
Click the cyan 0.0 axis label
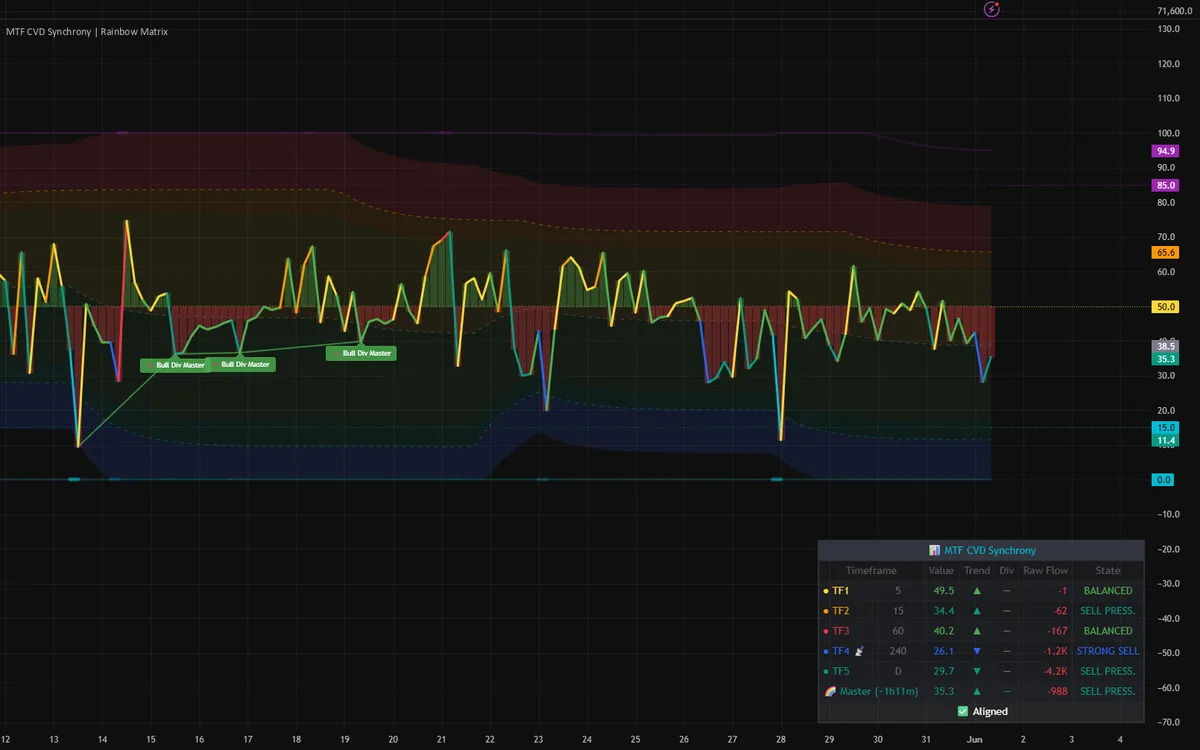click(x=1165, y=480)
